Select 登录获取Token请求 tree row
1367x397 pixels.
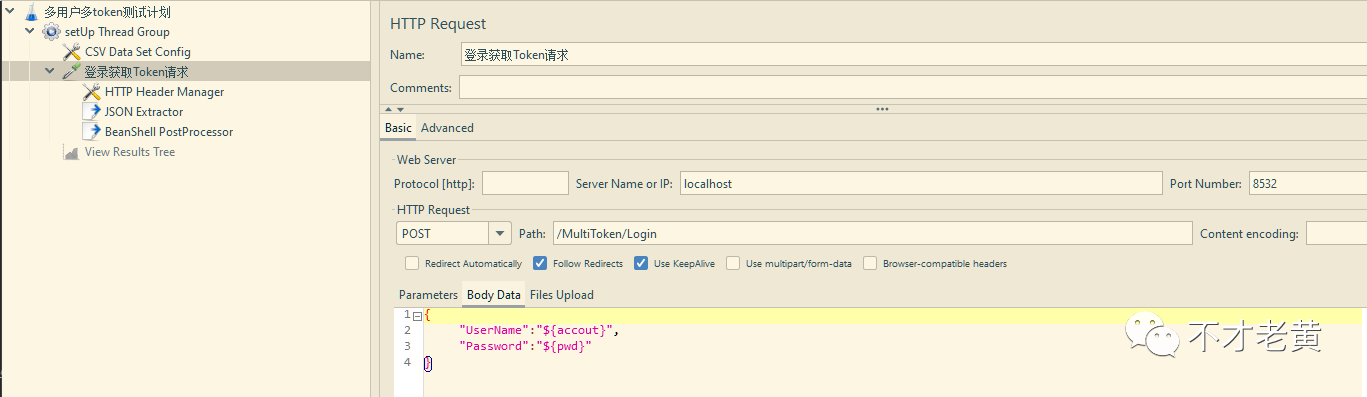tap(136, 72)
